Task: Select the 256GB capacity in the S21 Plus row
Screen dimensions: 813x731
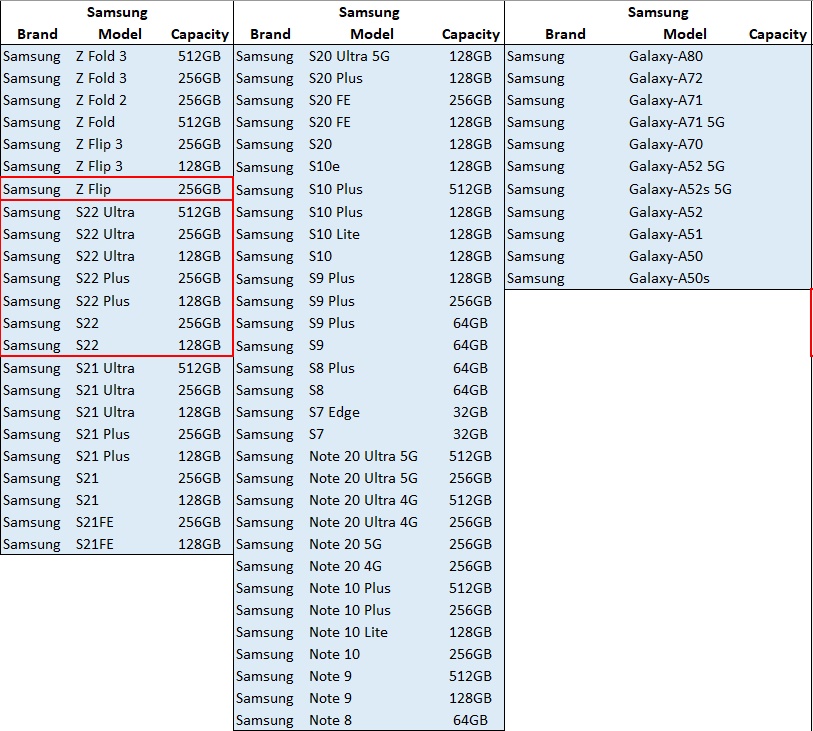Action: point(199,434)
